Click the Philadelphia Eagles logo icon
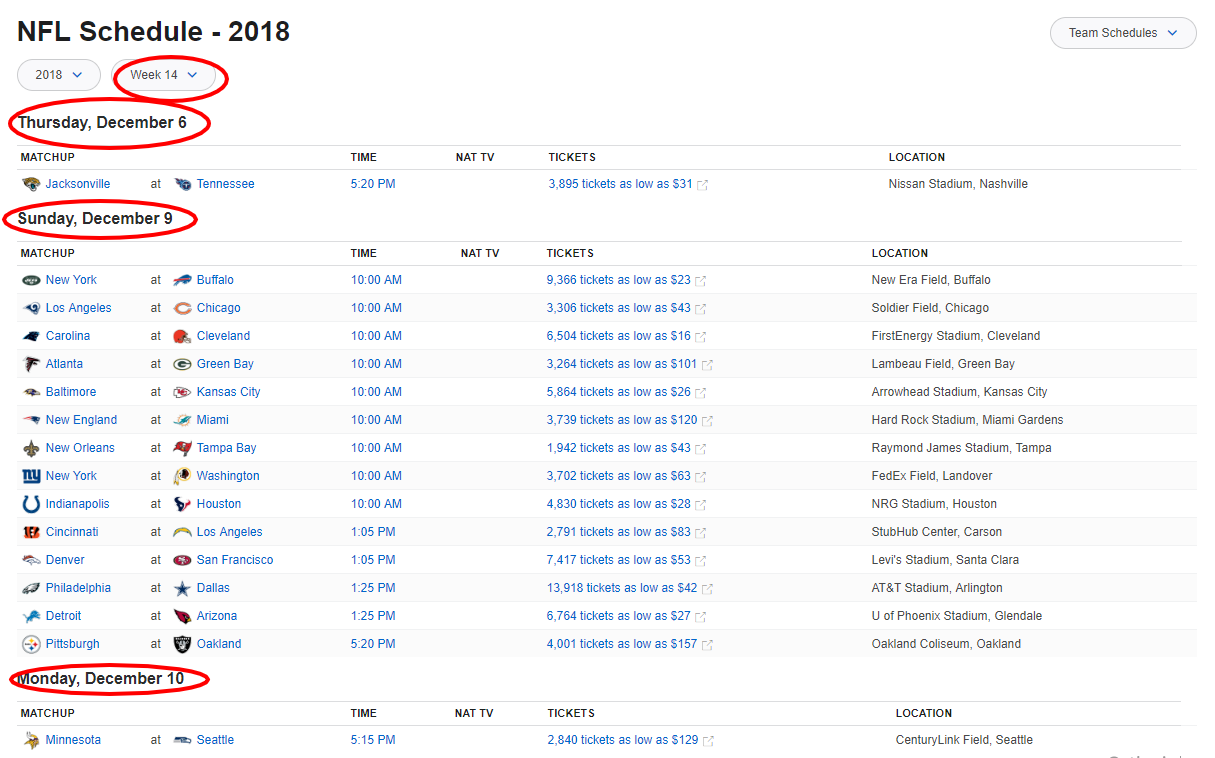 tap(31, 588)
